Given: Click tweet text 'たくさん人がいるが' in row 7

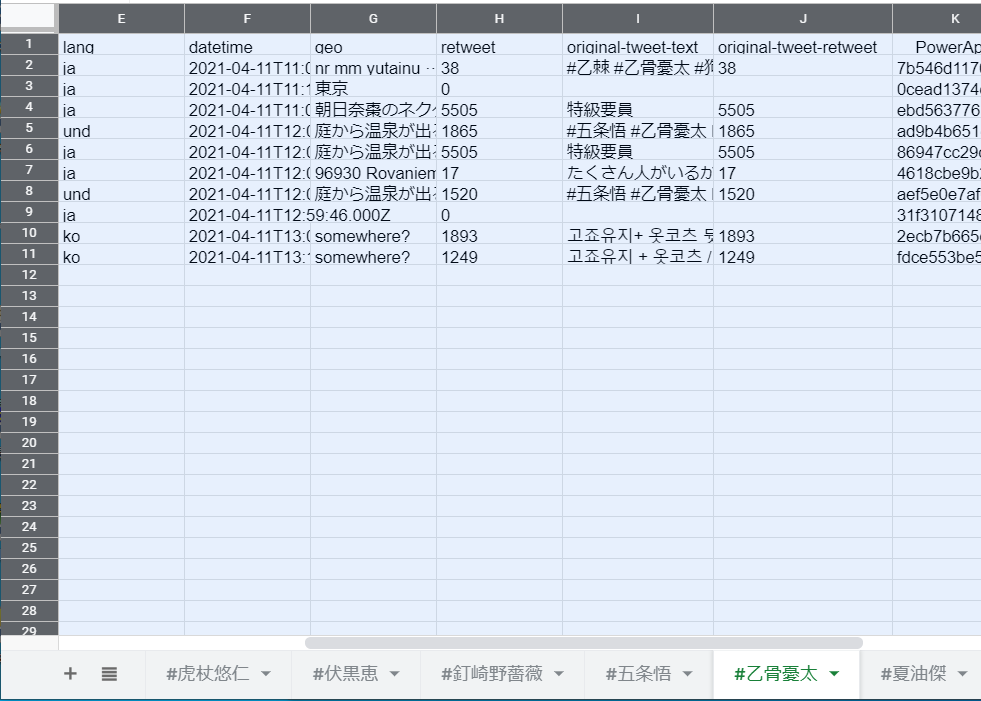Looking at the screenshot, I should [x=638, y=170].
